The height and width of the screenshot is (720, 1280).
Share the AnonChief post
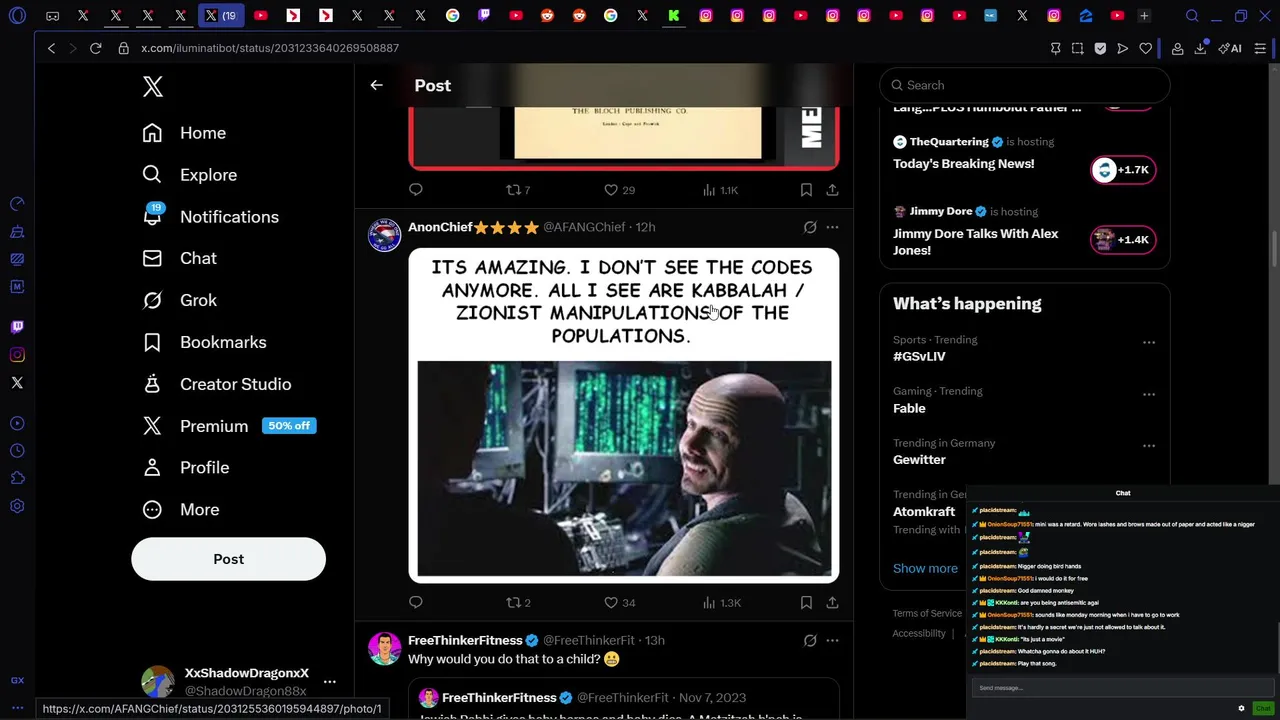[832, 602]
